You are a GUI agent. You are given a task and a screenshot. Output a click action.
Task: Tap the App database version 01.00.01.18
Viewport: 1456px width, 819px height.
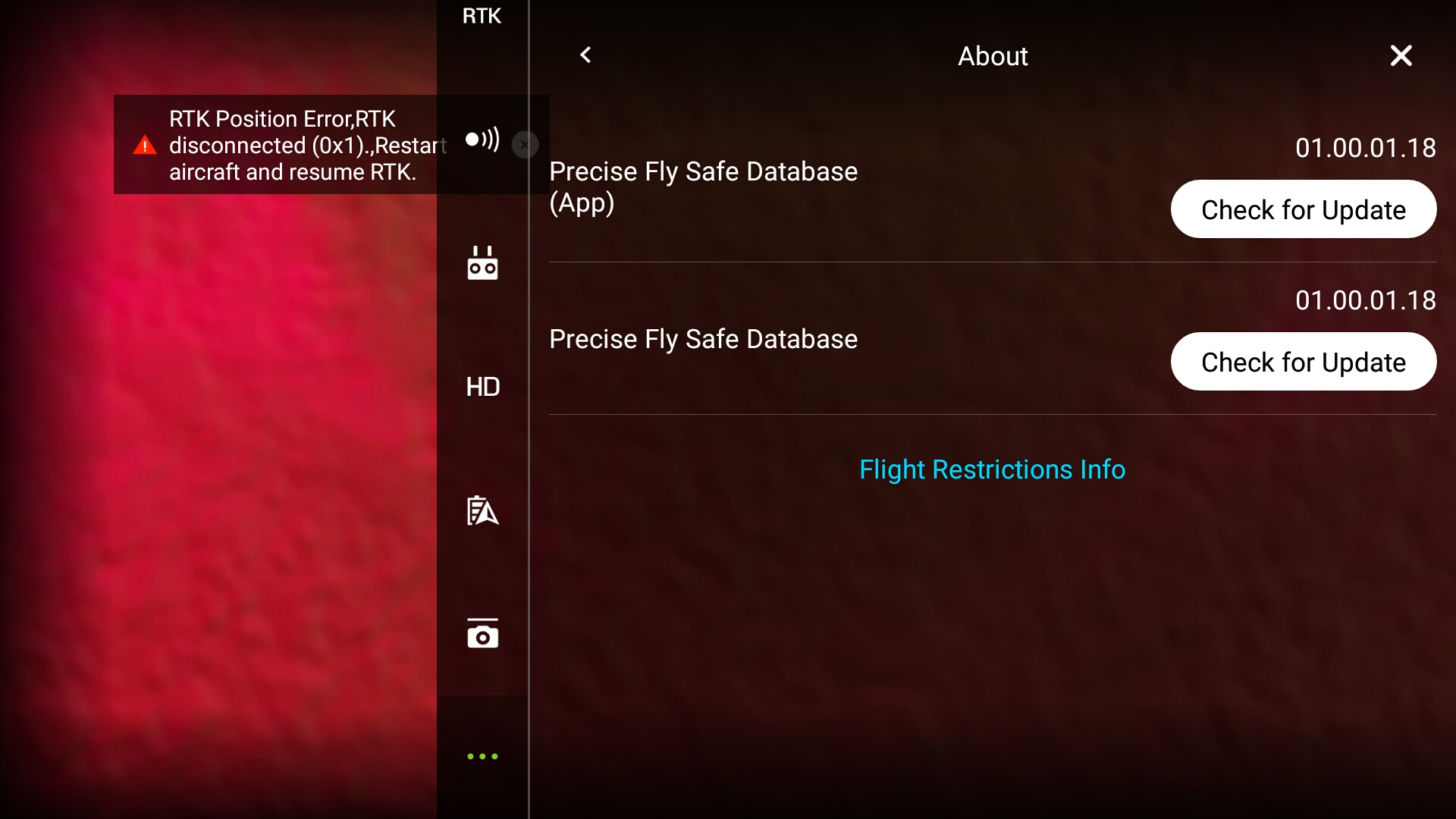click(1365, 148)
